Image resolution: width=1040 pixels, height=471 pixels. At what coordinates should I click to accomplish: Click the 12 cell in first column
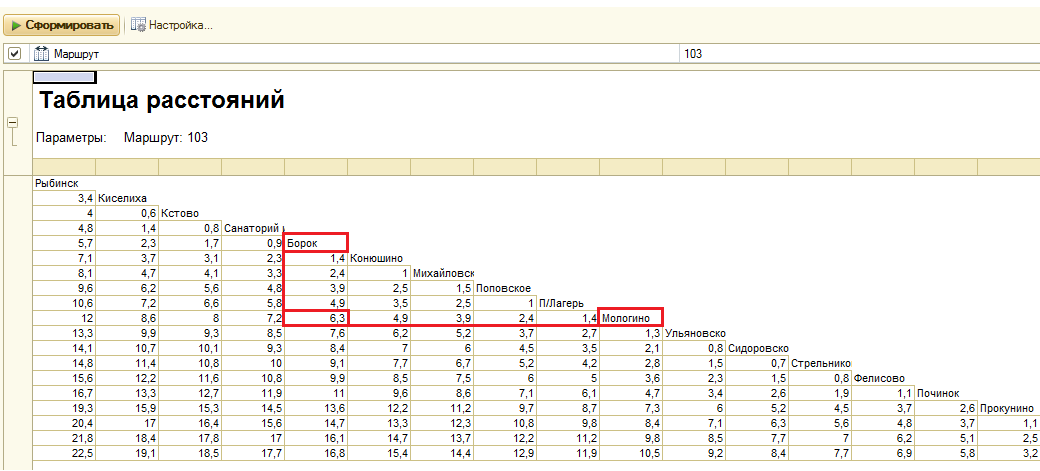coord(64,318)
